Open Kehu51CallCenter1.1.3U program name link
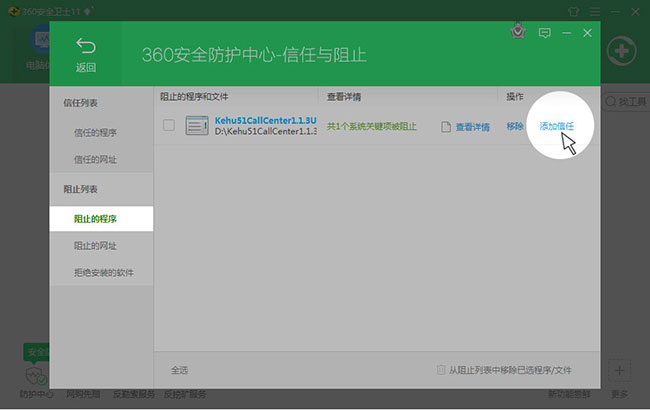This screenshot has height=410, width=650. (266, 121)
